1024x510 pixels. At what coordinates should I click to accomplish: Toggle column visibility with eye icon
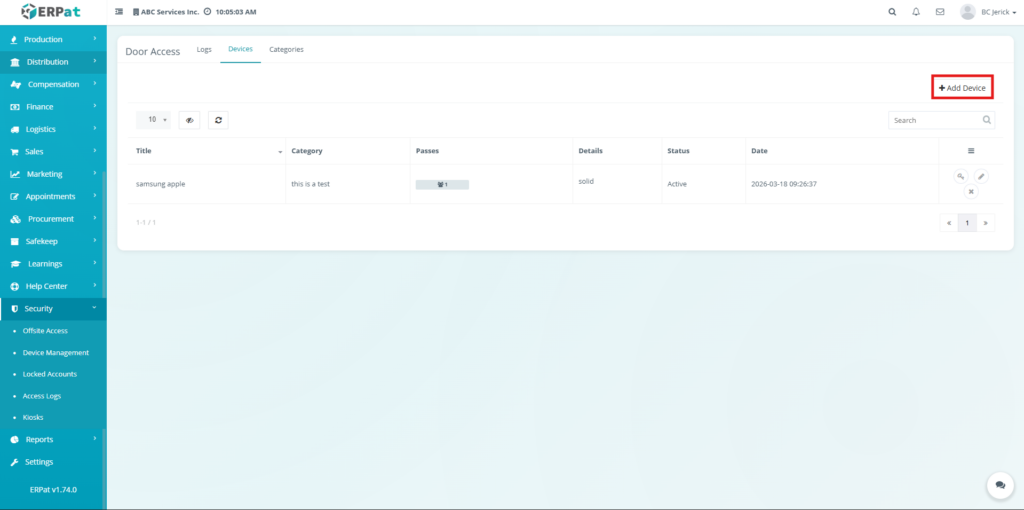(189, 120)
